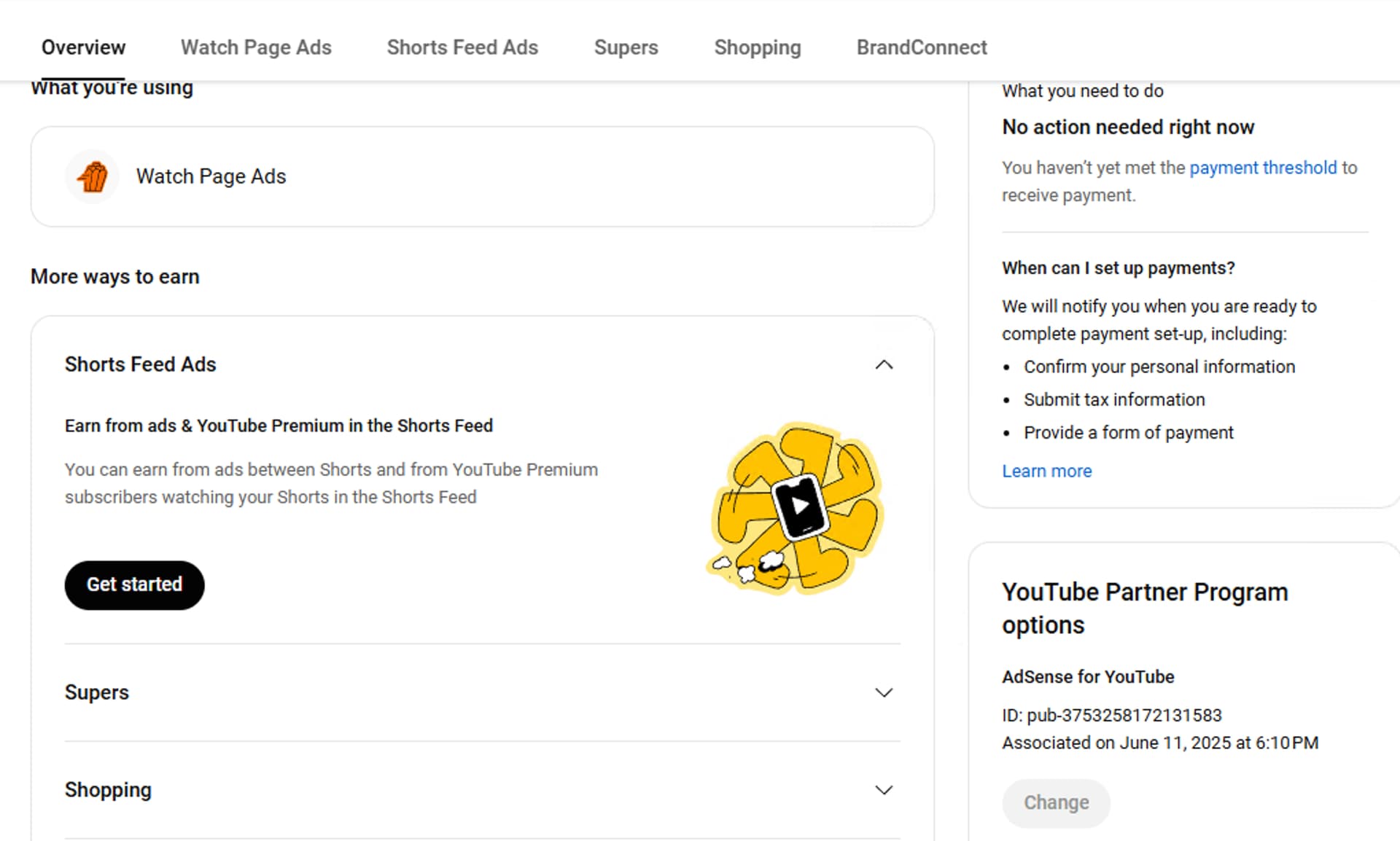Open the Learn more link
The width and height of the screenshot is (1400, 841).
click(1046, 471)
